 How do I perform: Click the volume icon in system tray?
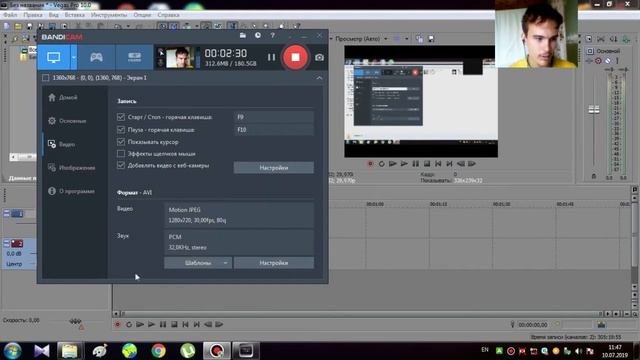pos(578,351)
